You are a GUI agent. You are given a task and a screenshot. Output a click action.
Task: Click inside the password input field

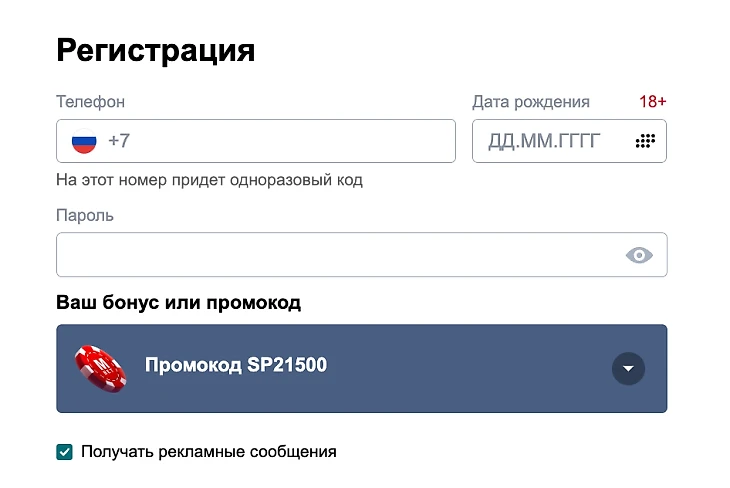tap(330, 255)
